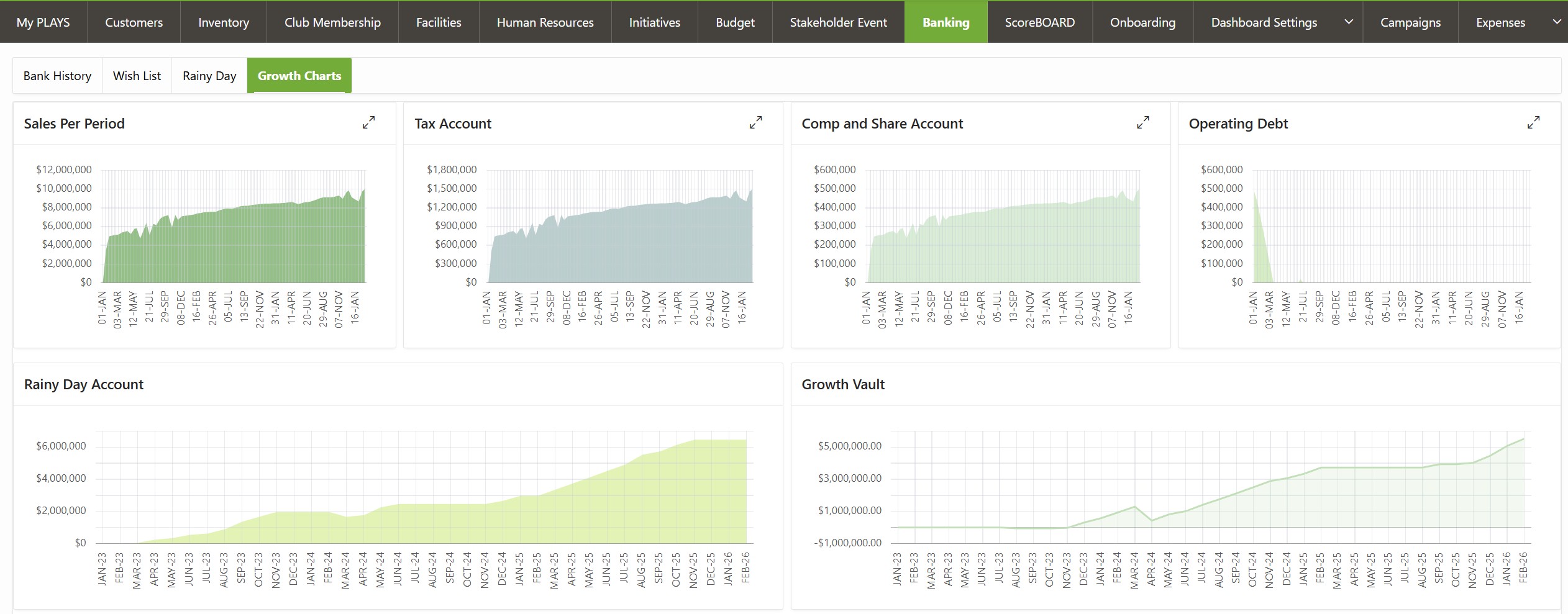Select the Growth Charts tab

299,76
